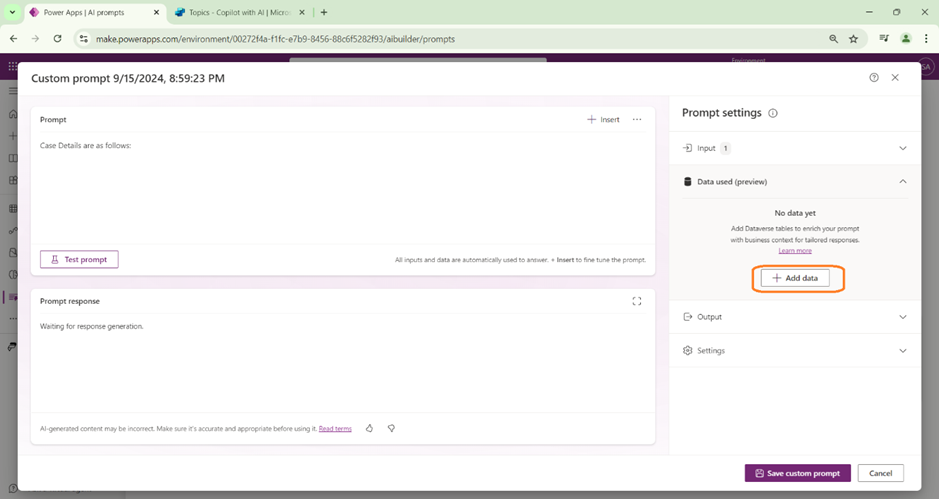The height and width of the screenshot is (499, 939).
Task: Click the Test prompt button
Action: pyautogui.click(x=79, y=259)
